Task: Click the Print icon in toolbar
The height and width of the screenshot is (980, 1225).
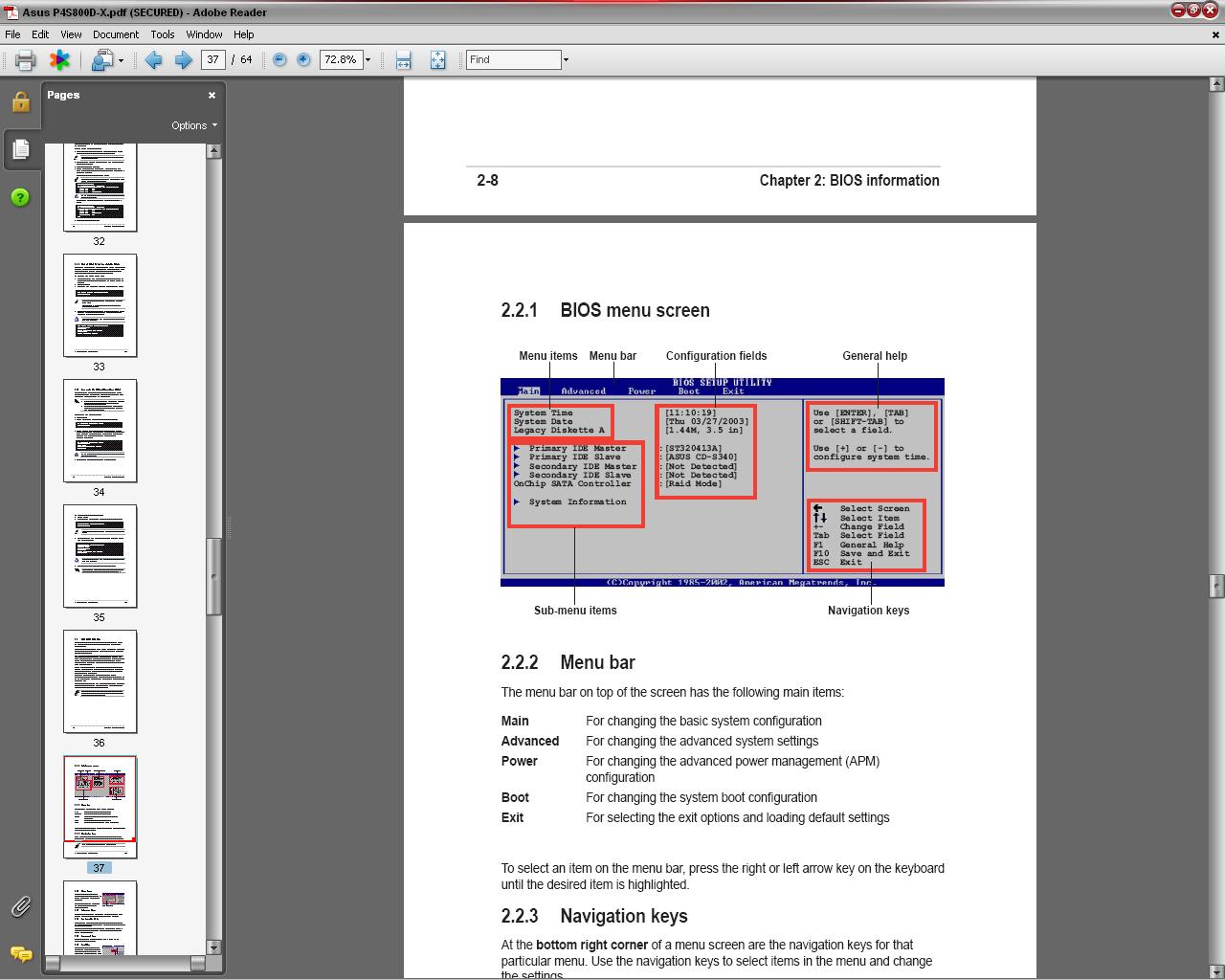Action: pos(26,60)
